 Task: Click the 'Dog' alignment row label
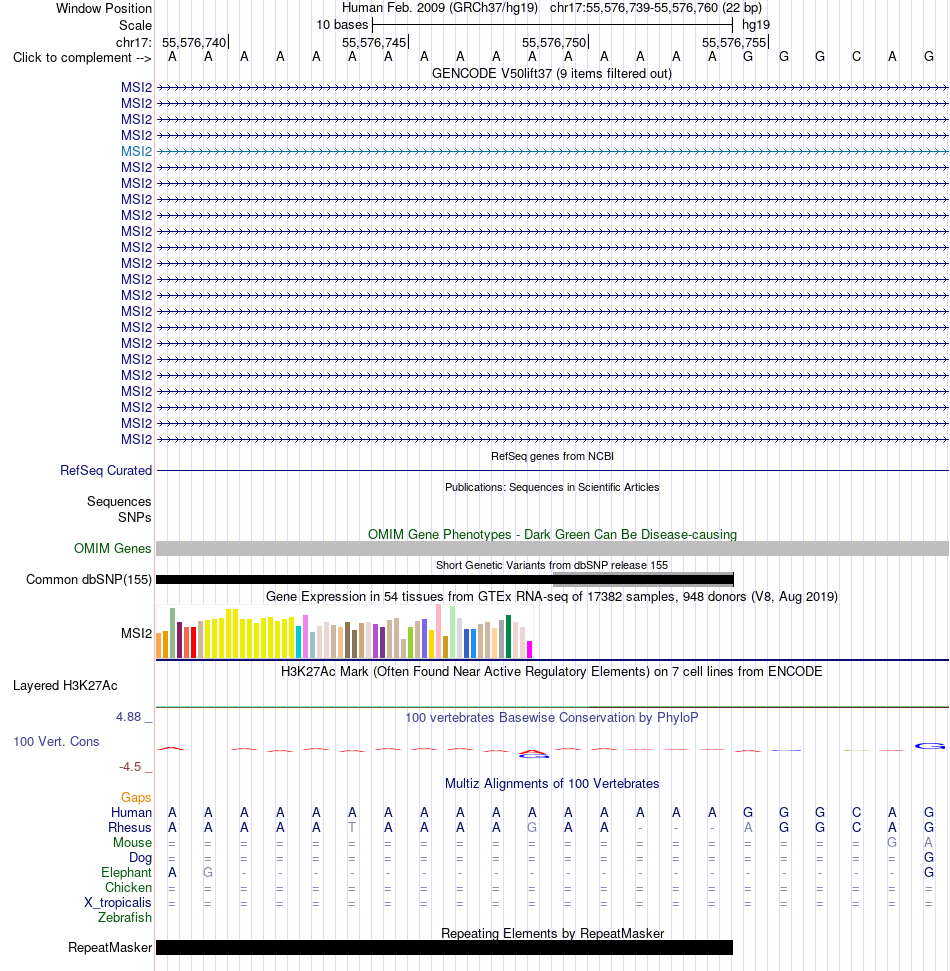[141, 858]
